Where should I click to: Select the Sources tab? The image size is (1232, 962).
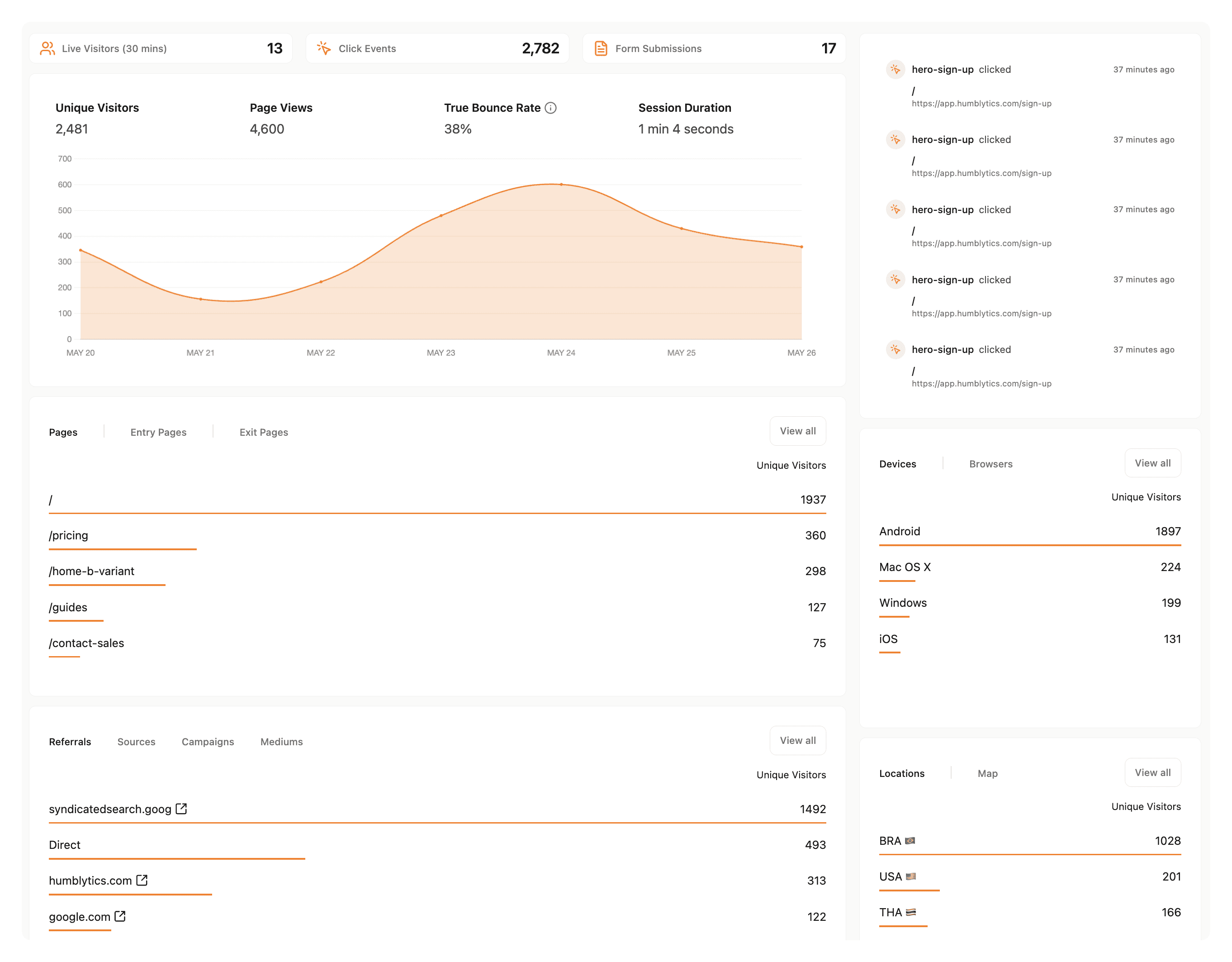pyautogui.click(x=137, y=741)
